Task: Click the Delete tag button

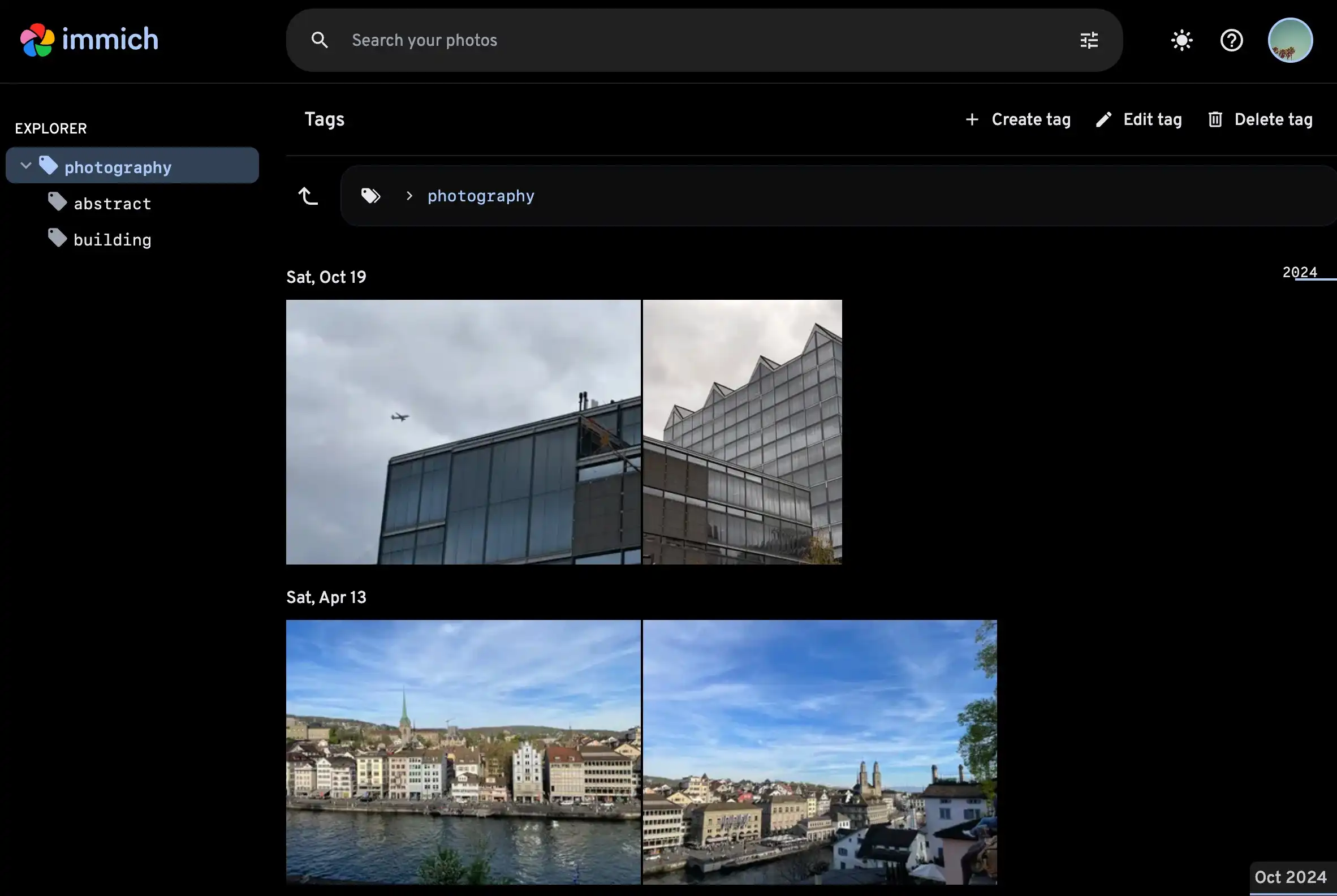Action: click(x=1260, y=119)
